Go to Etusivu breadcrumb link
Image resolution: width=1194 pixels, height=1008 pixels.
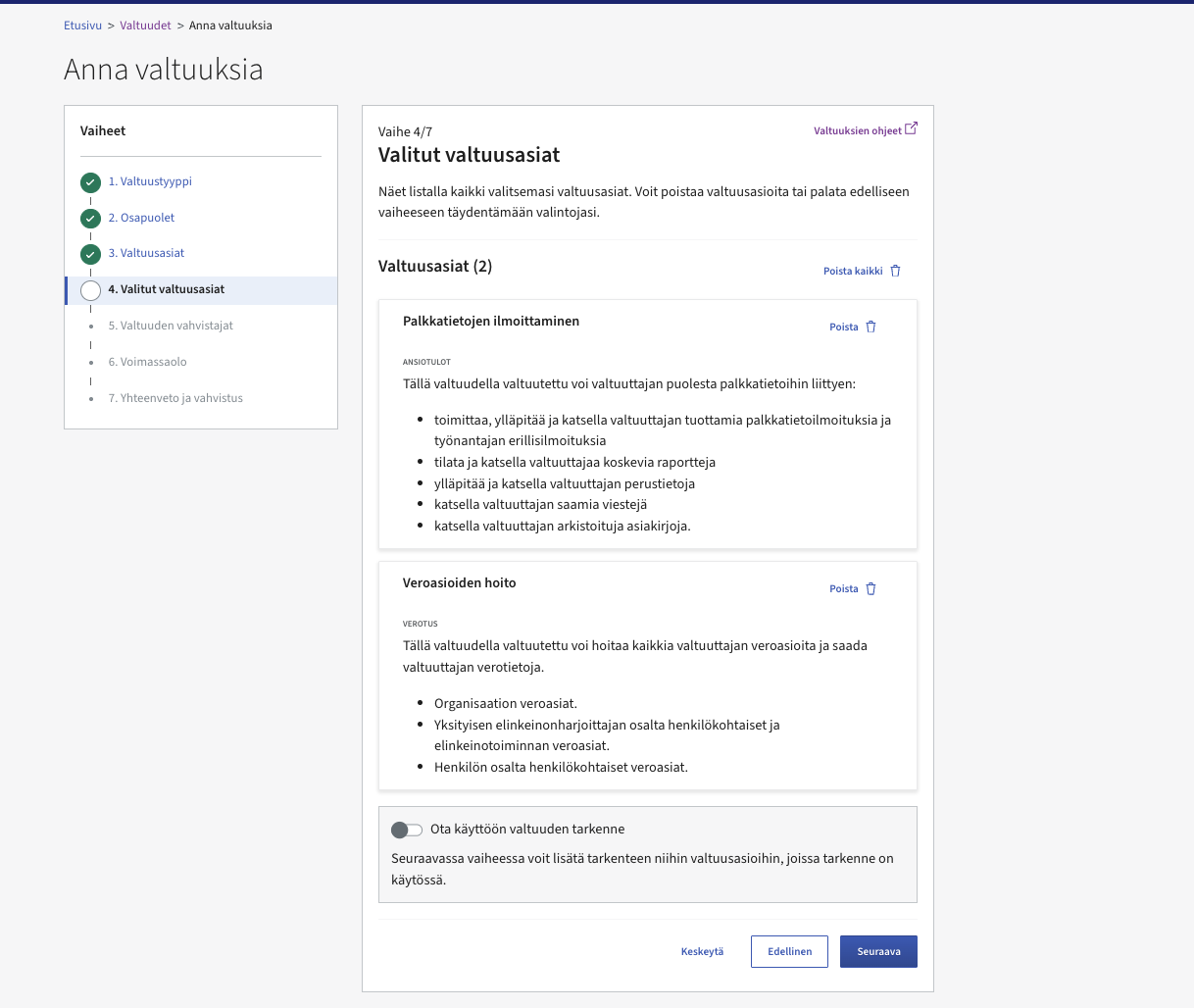pyautogui.click(x=82, y=25)
